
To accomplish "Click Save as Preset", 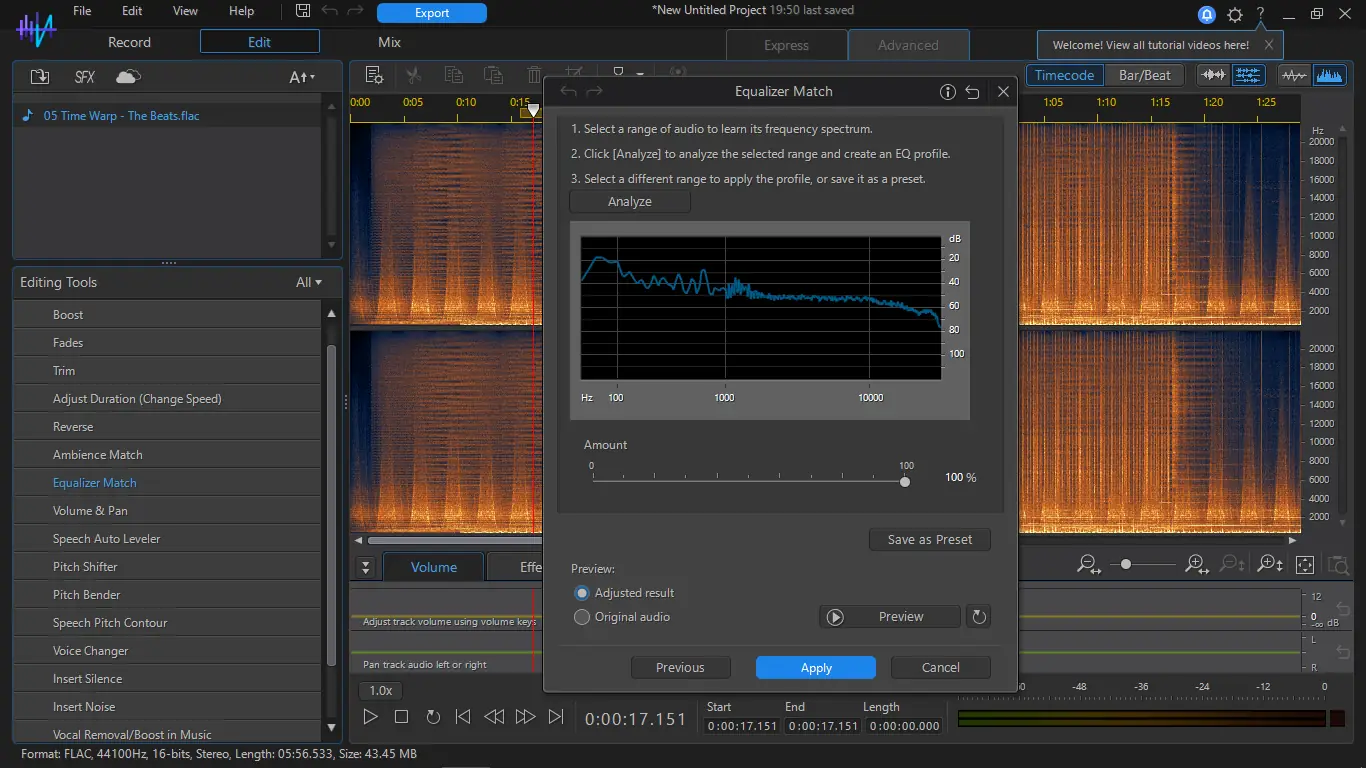I will (930, 540).
